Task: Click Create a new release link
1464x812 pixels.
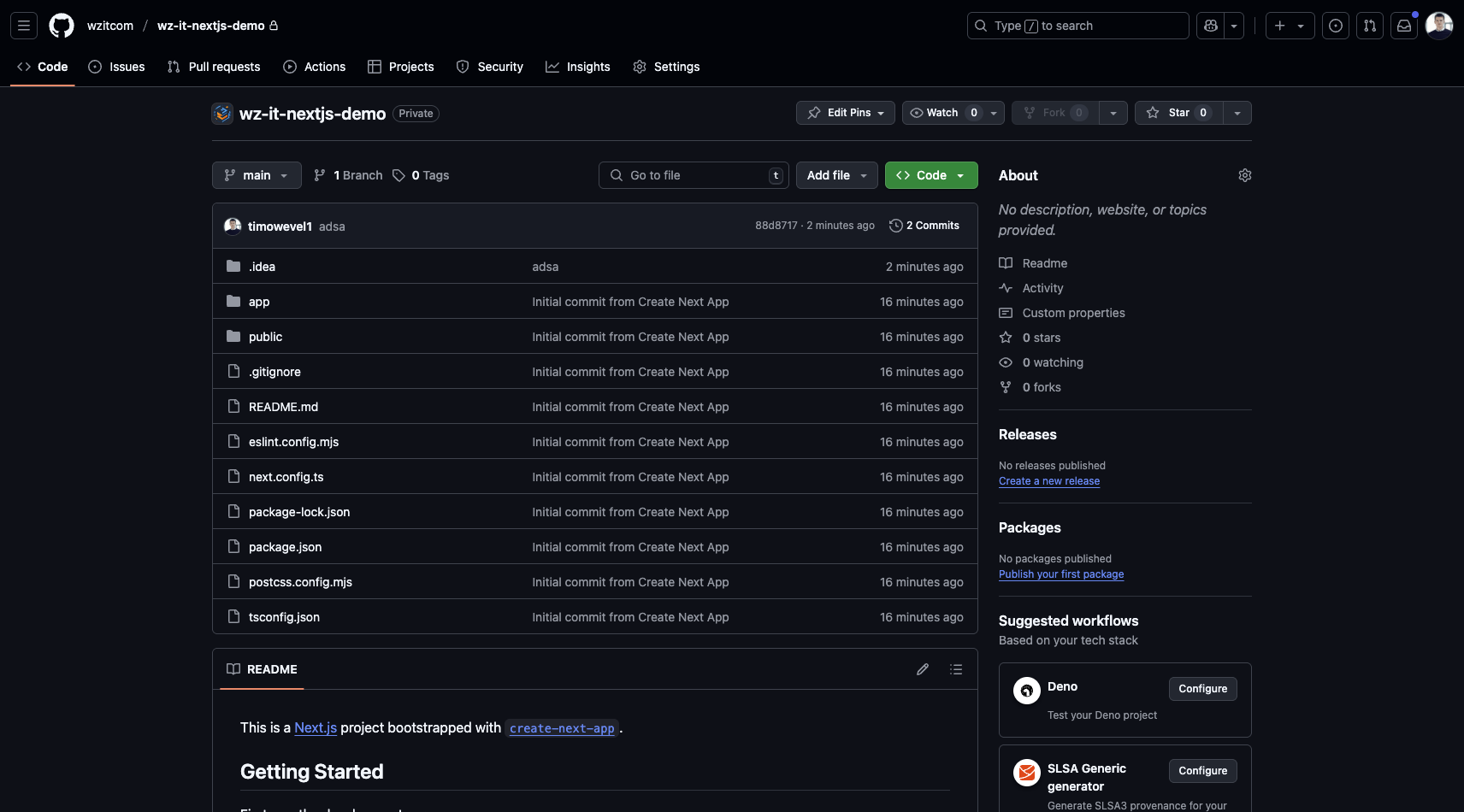Action: coord(1049,481)
